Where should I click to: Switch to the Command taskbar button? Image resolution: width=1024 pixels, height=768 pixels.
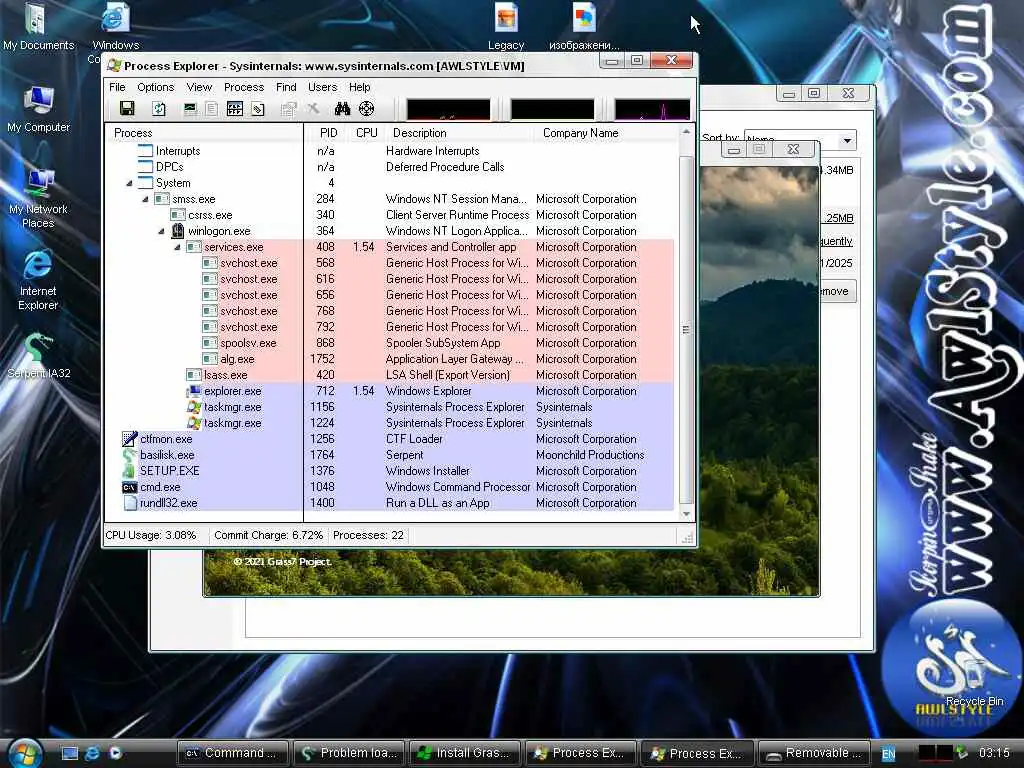tap(234, 753)
